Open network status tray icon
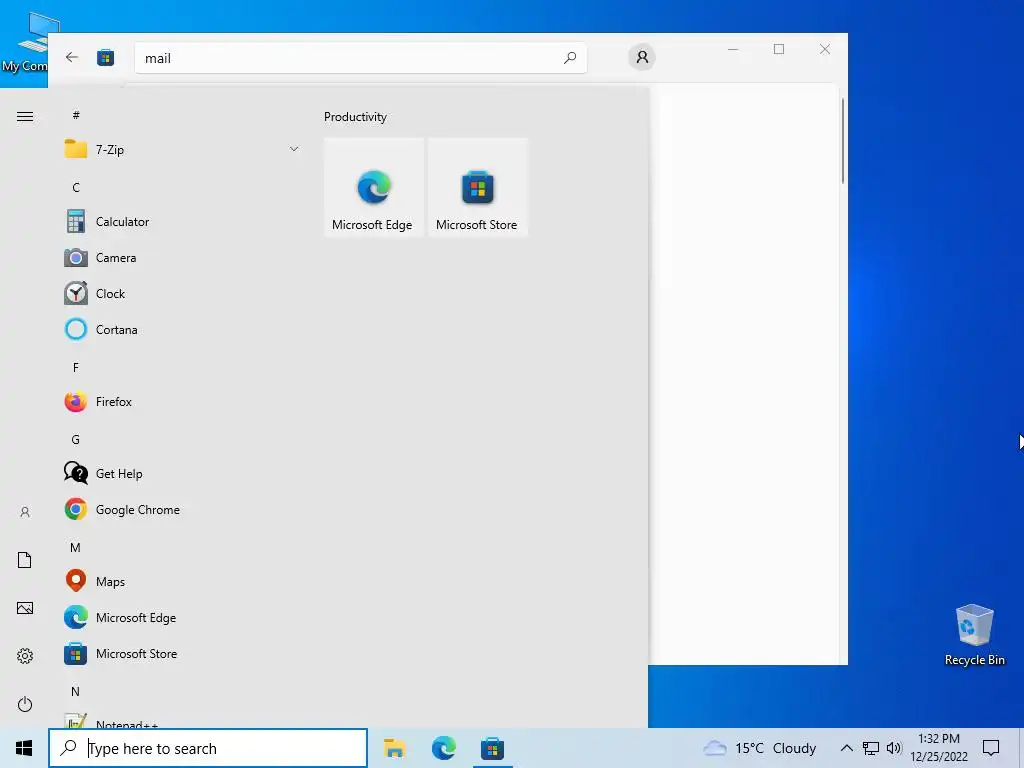 coord(871,748)
